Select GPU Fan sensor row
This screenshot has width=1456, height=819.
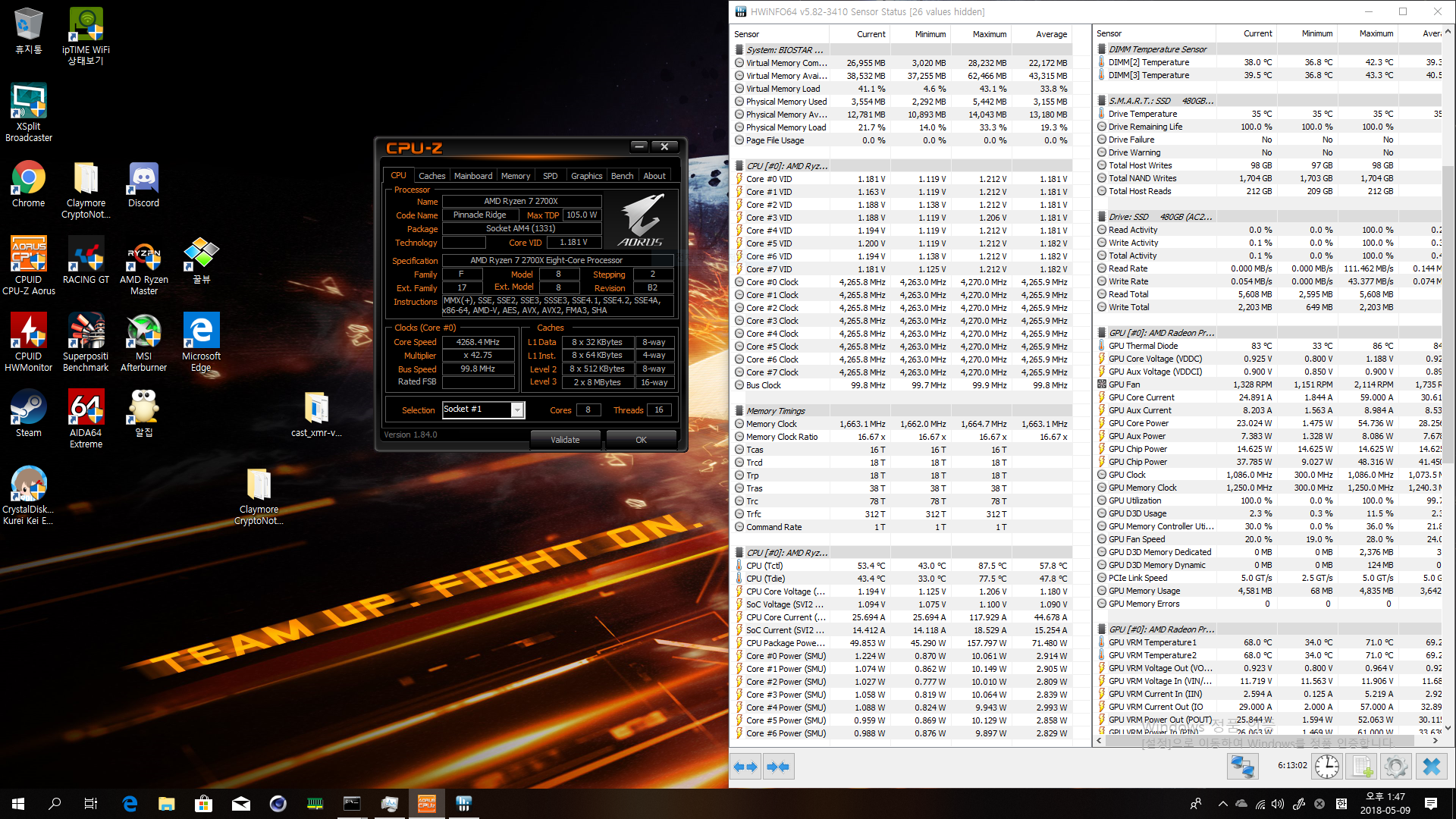1269,384
